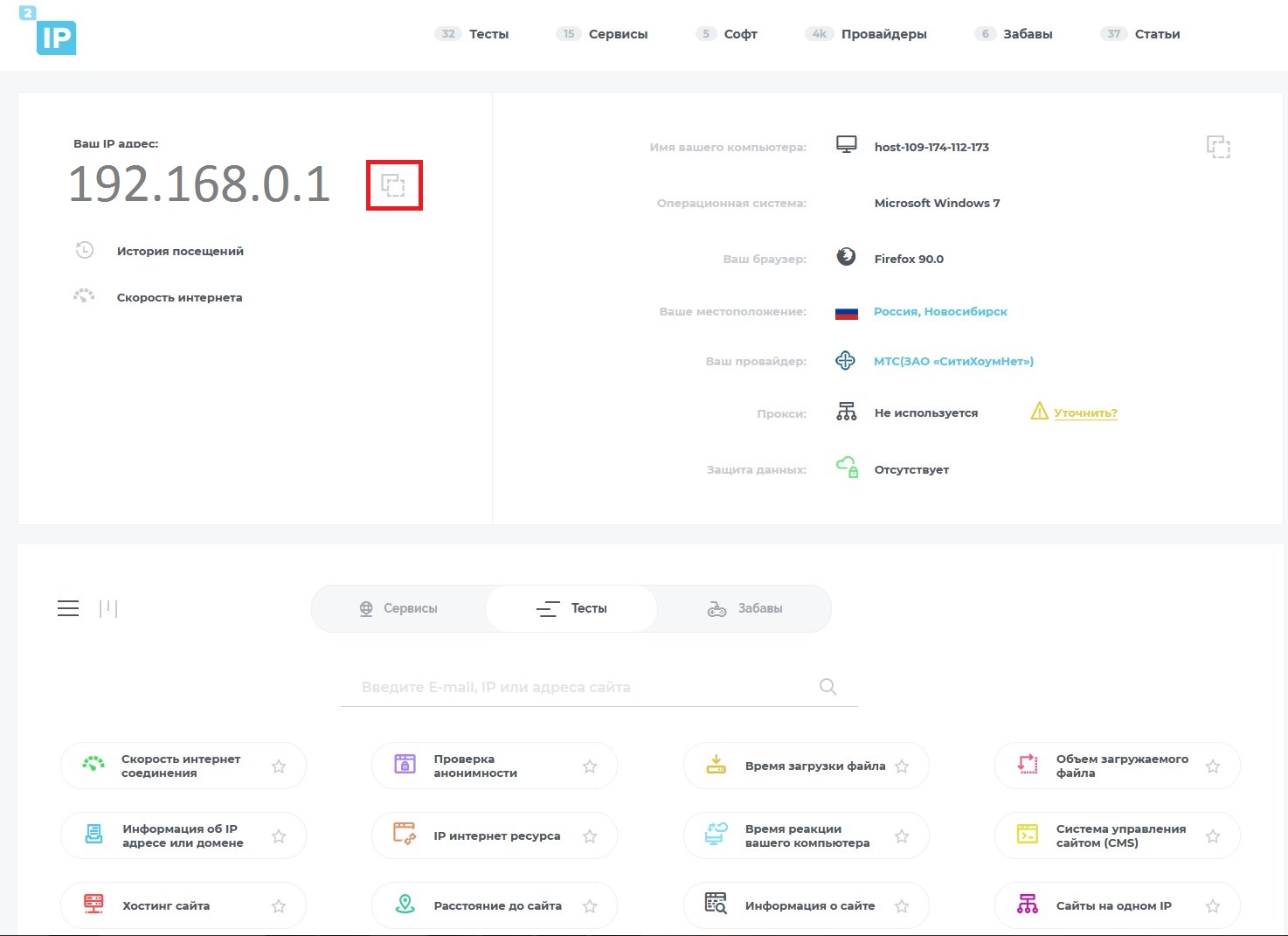Click the history clock icon
Viewport: 1288px width, 936px height.
[84, 250]
